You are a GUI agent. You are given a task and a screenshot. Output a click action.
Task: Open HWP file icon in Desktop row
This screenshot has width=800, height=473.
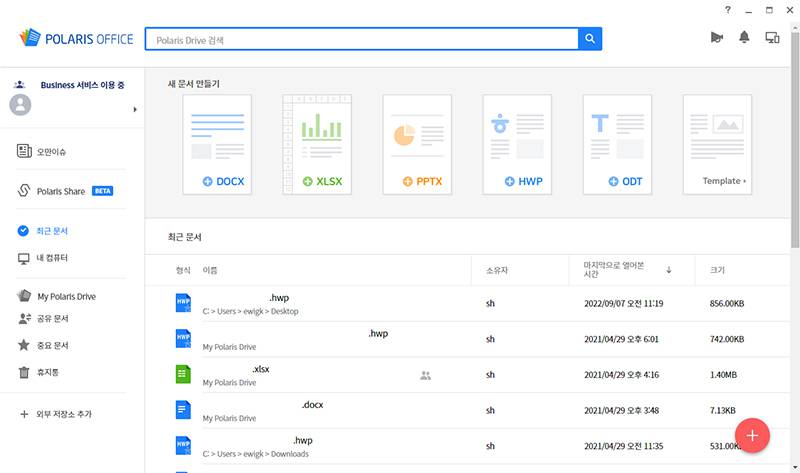pos(183,303)
